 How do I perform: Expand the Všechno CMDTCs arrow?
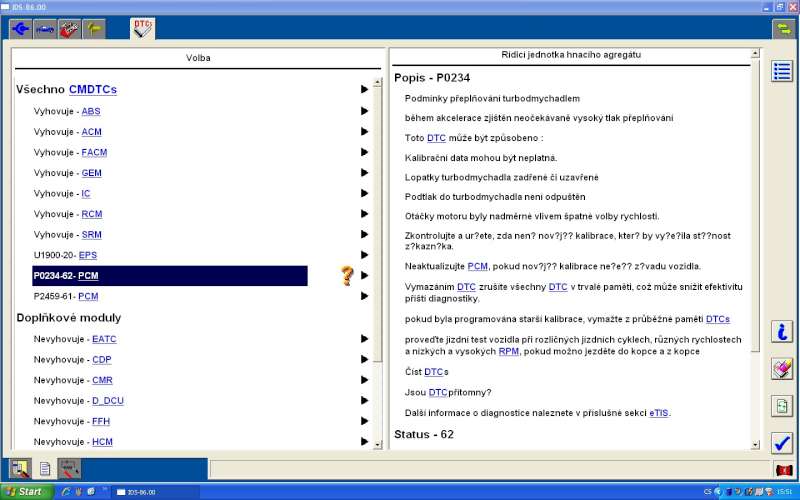pos(365,90)
